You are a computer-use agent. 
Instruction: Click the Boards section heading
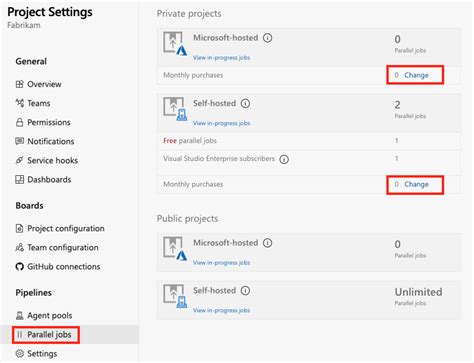point(29,206)
